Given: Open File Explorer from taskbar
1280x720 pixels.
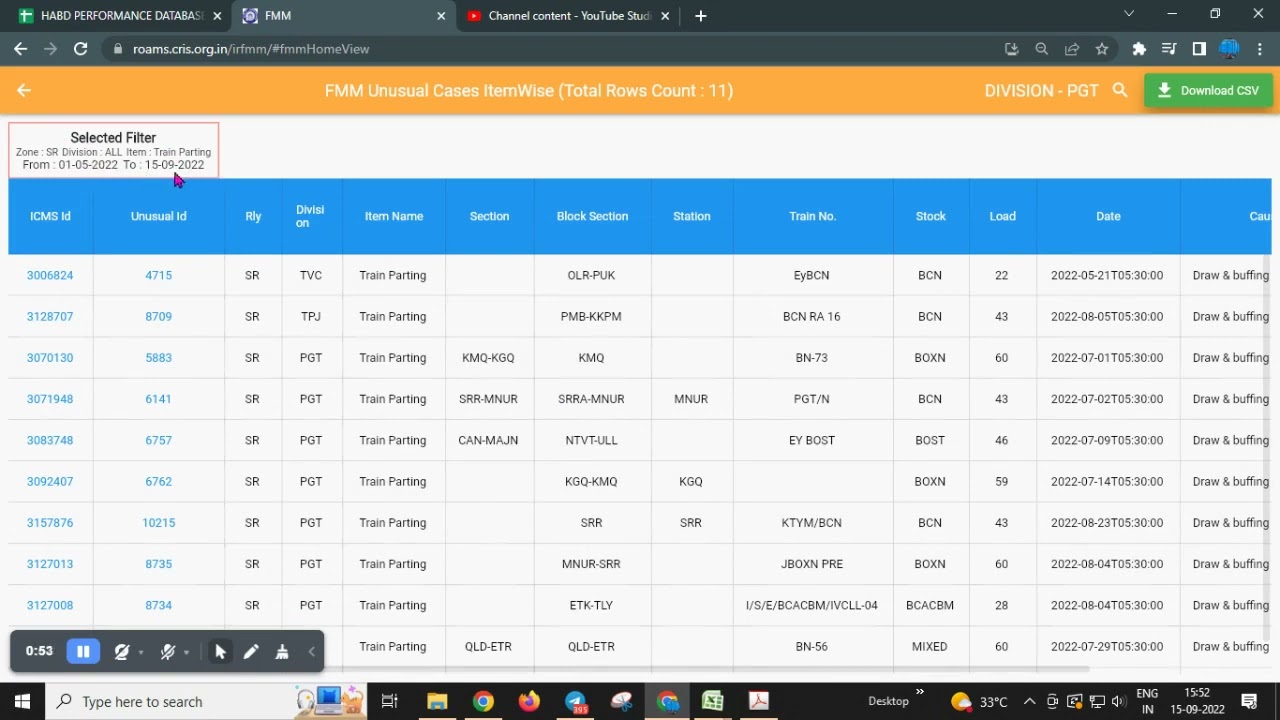Looking at the screenshot, I should 437,701.
